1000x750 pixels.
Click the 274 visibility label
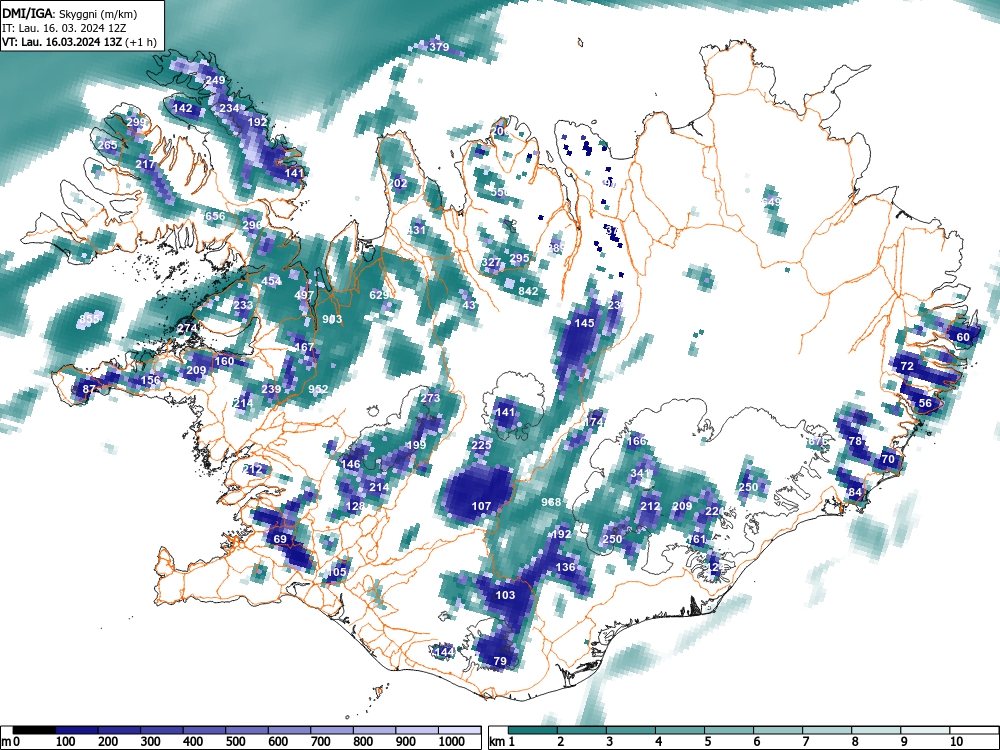pyautogui.click(x=187, y=328)
